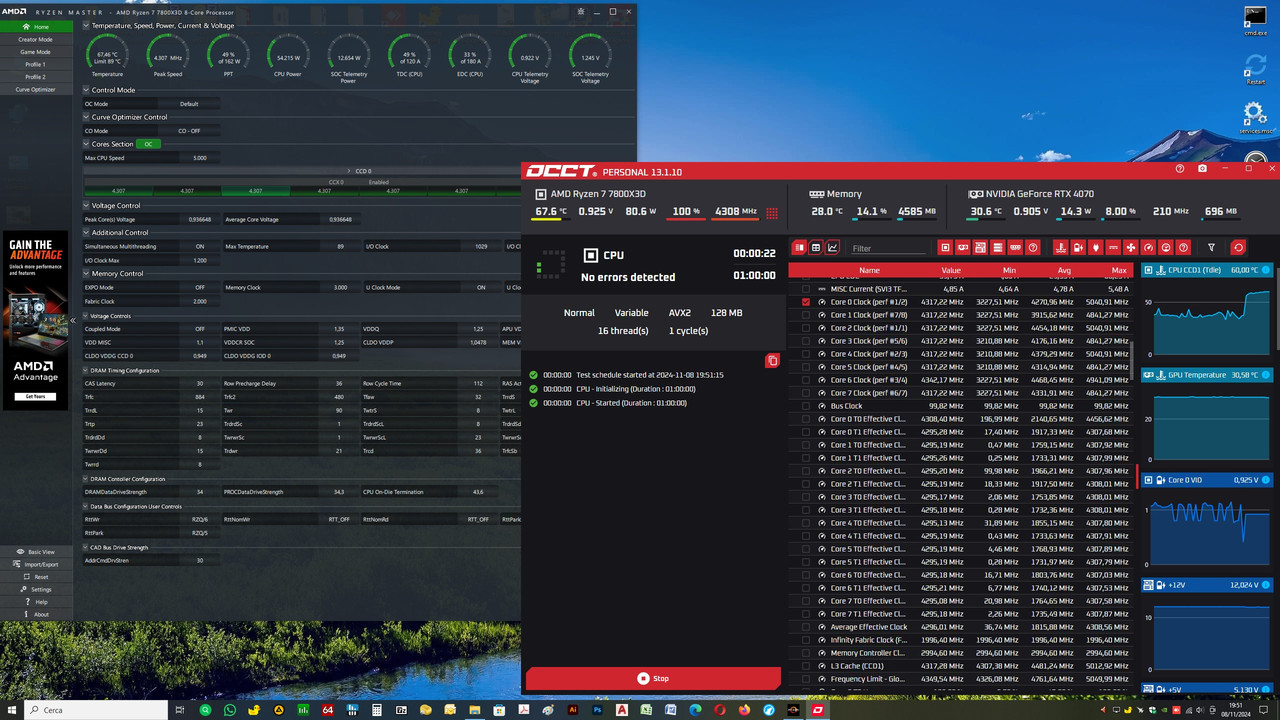Take OCCT screenshot with camera icon

coord(1202,169)
